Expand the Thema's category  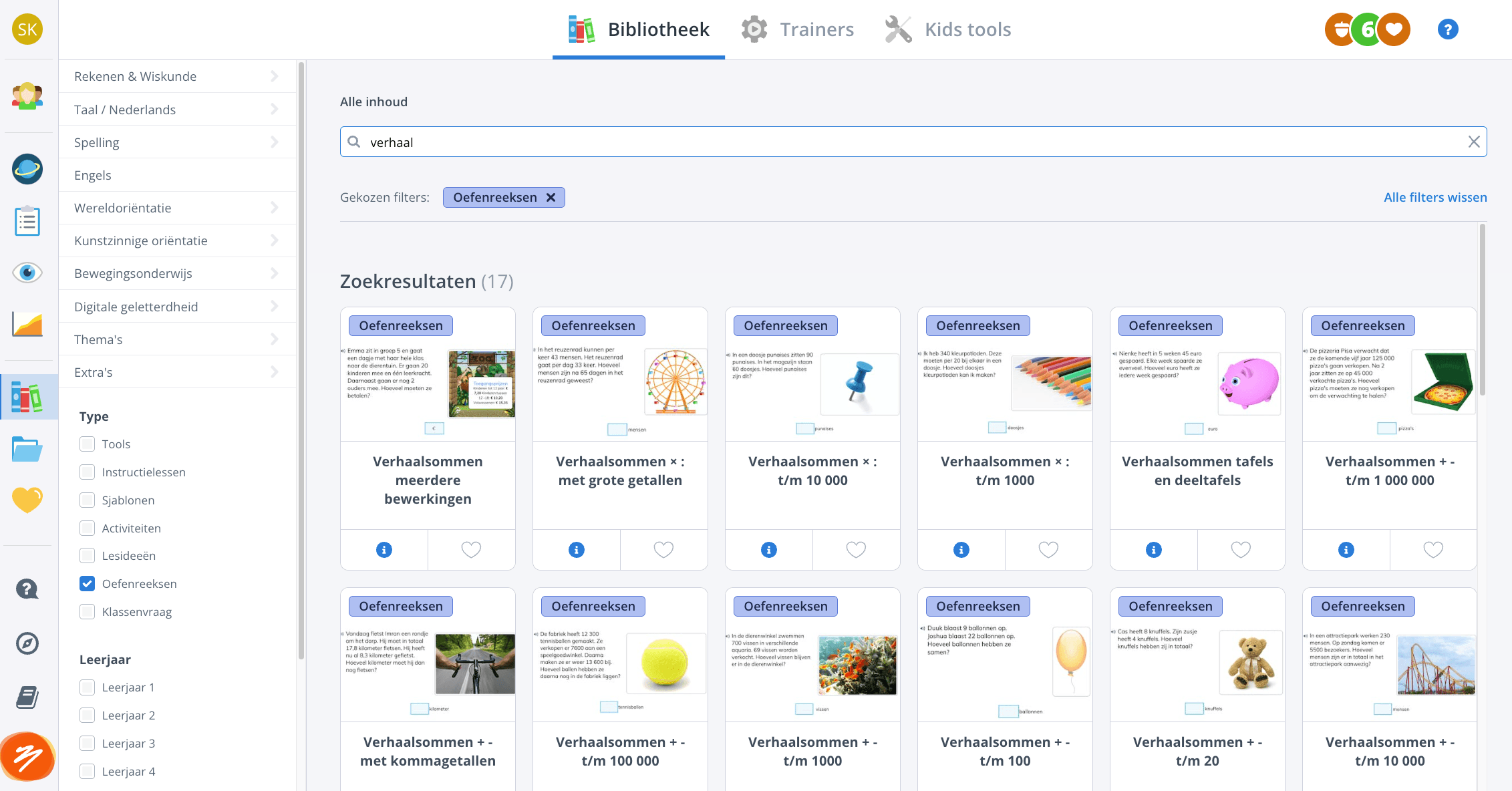[x=177, y=339]
